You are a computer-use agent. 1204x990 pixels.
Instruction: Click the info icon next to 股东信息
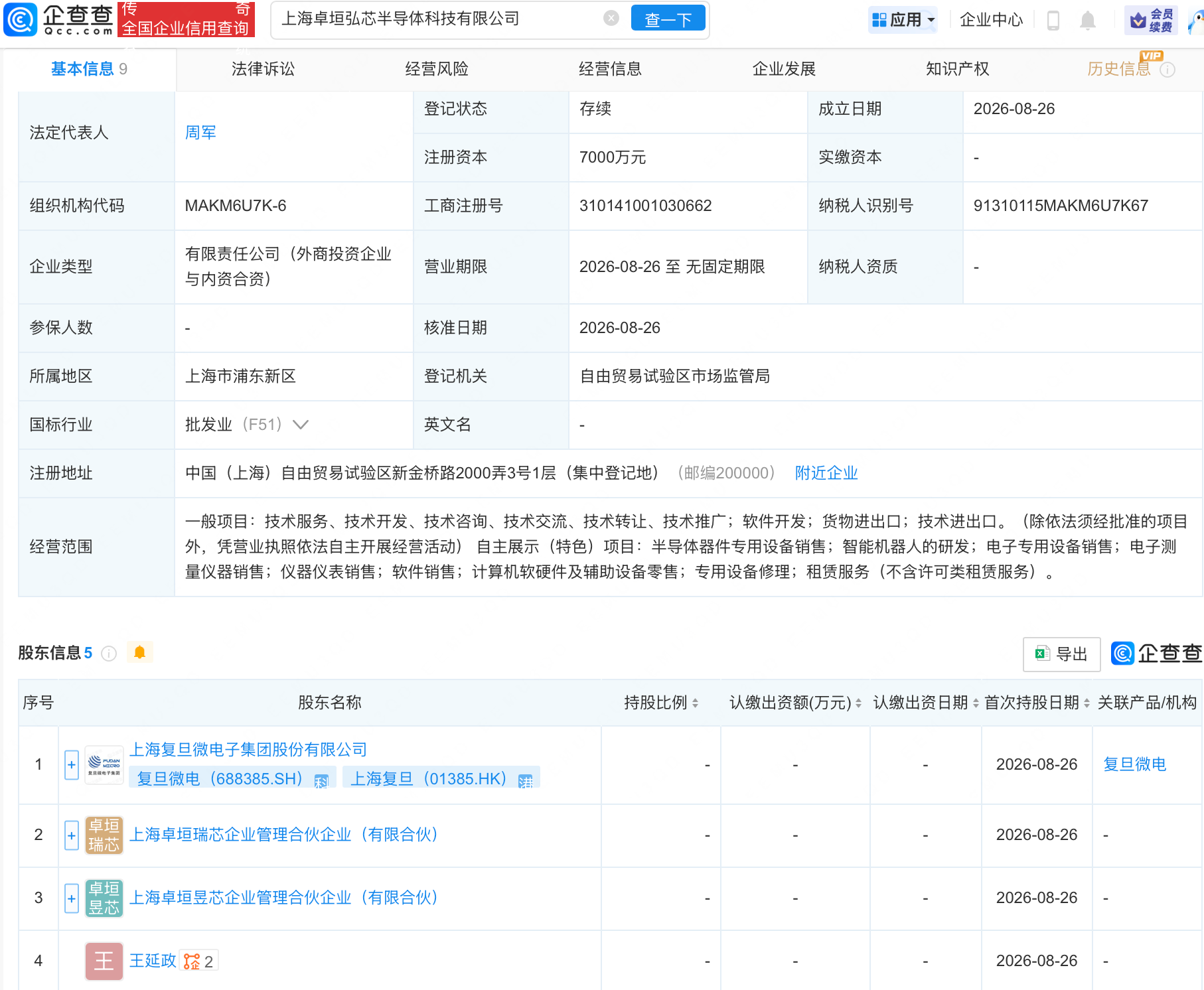coord(109,654)
